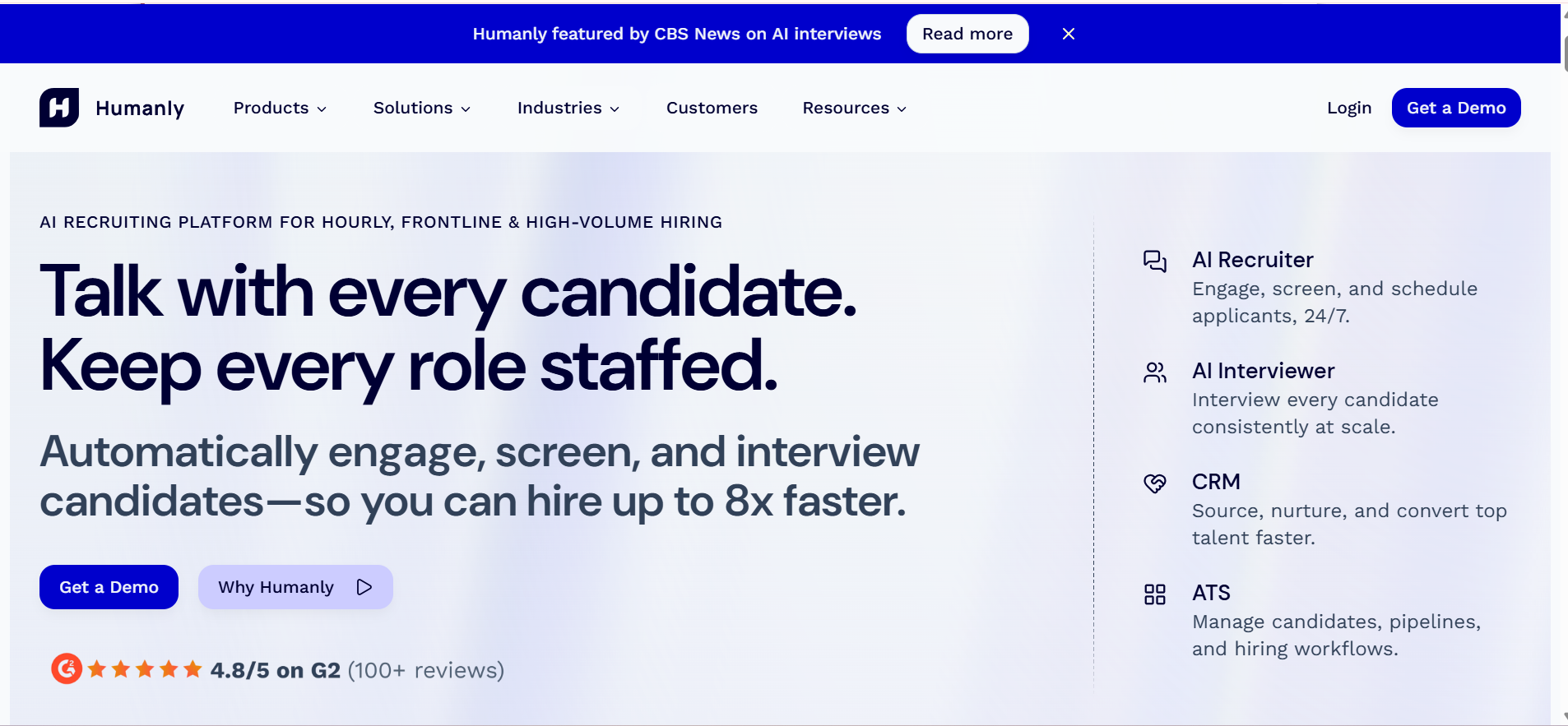Viewport: 1568px width, 726px height.
Task: Click the AI Interviewer people icon
Action: pyautogui.click(x=1155, y=372)
